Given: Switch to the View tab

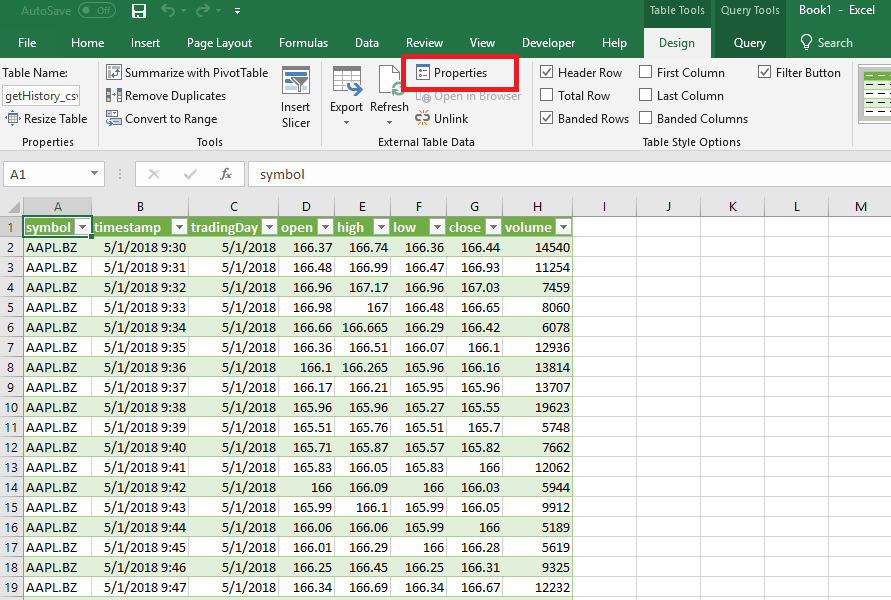Looking at the screenshot, I should pyautogui.click(x=482, y=43).
